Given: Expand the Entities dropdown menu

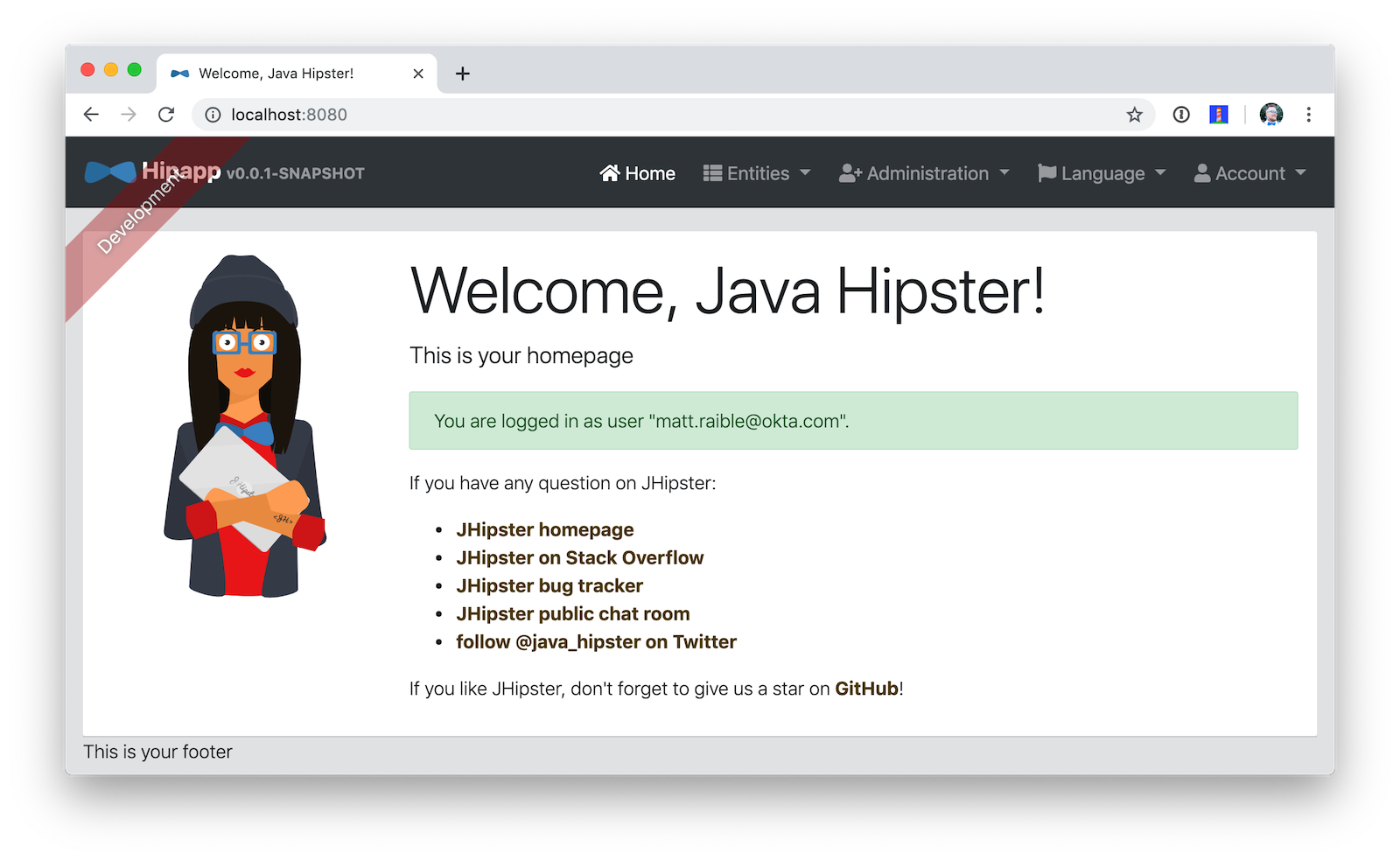Looking at the screenshot, I should pyautogui.click(x=757, y=173).
